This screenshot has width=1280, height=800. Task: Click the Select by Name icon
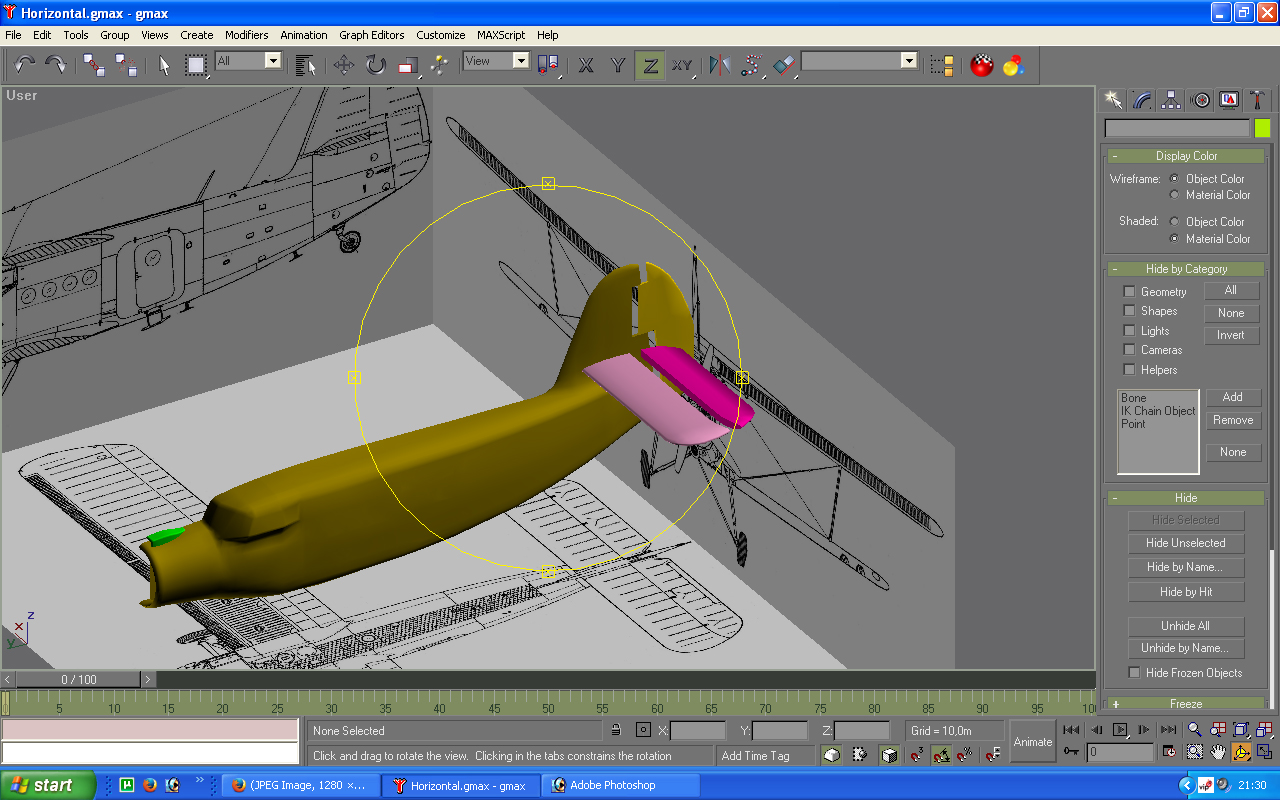(306, 66)
